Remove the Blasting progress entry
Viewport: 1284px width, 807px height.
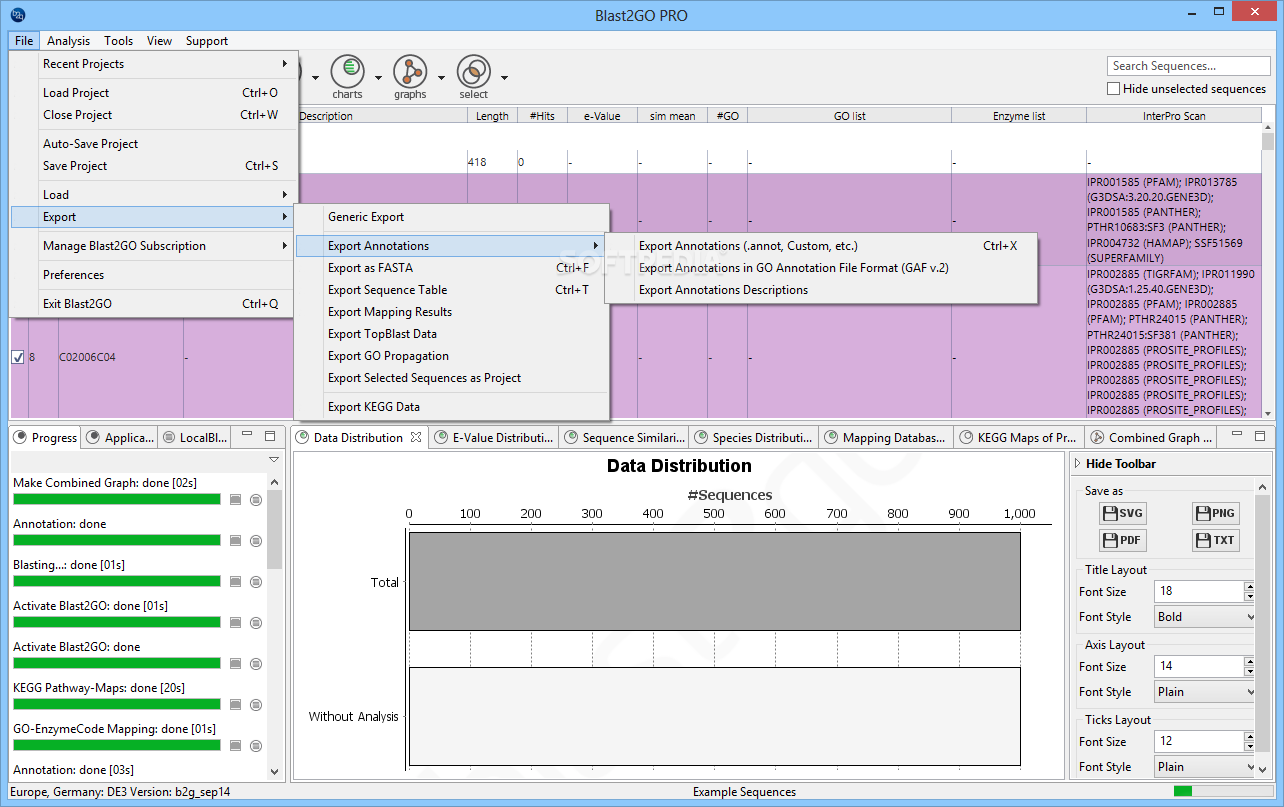(x=256, y=581)
